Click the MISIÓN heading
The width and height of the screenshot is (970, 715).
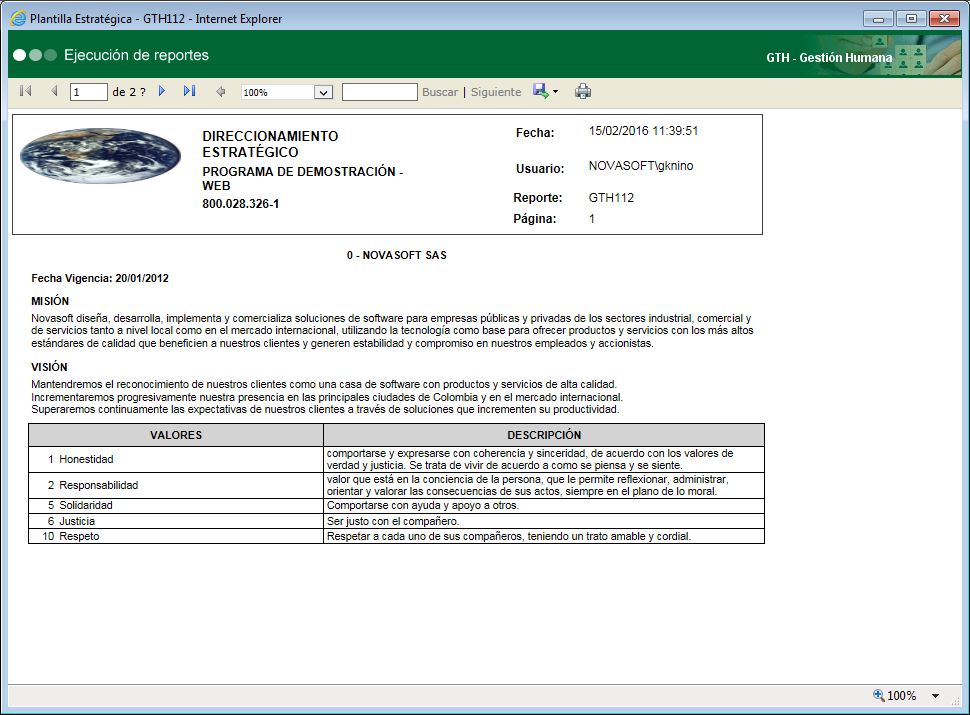[50, 301]
